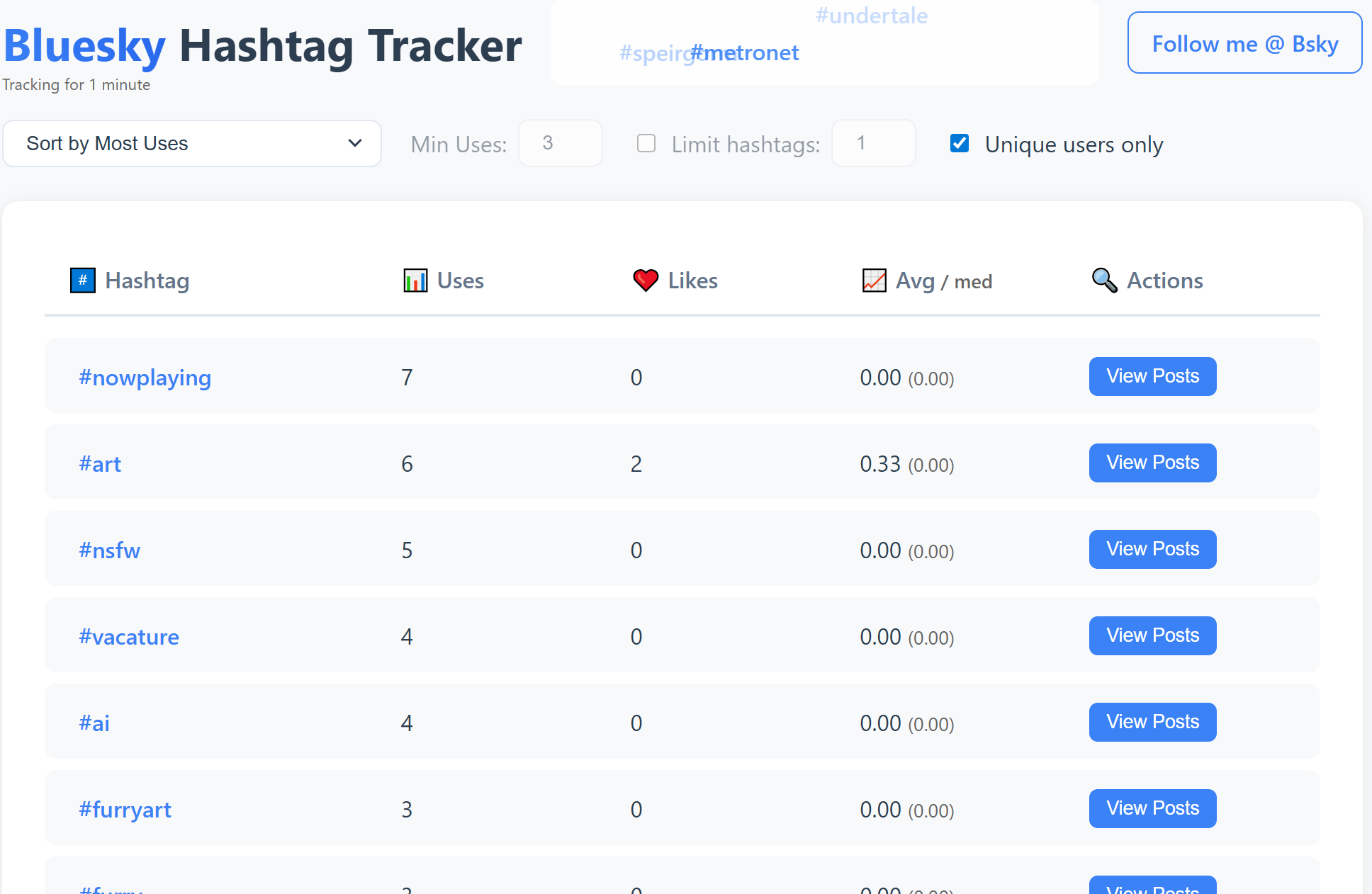
Task: Click the floating #undertale hashtag
Action: (872, 16)
